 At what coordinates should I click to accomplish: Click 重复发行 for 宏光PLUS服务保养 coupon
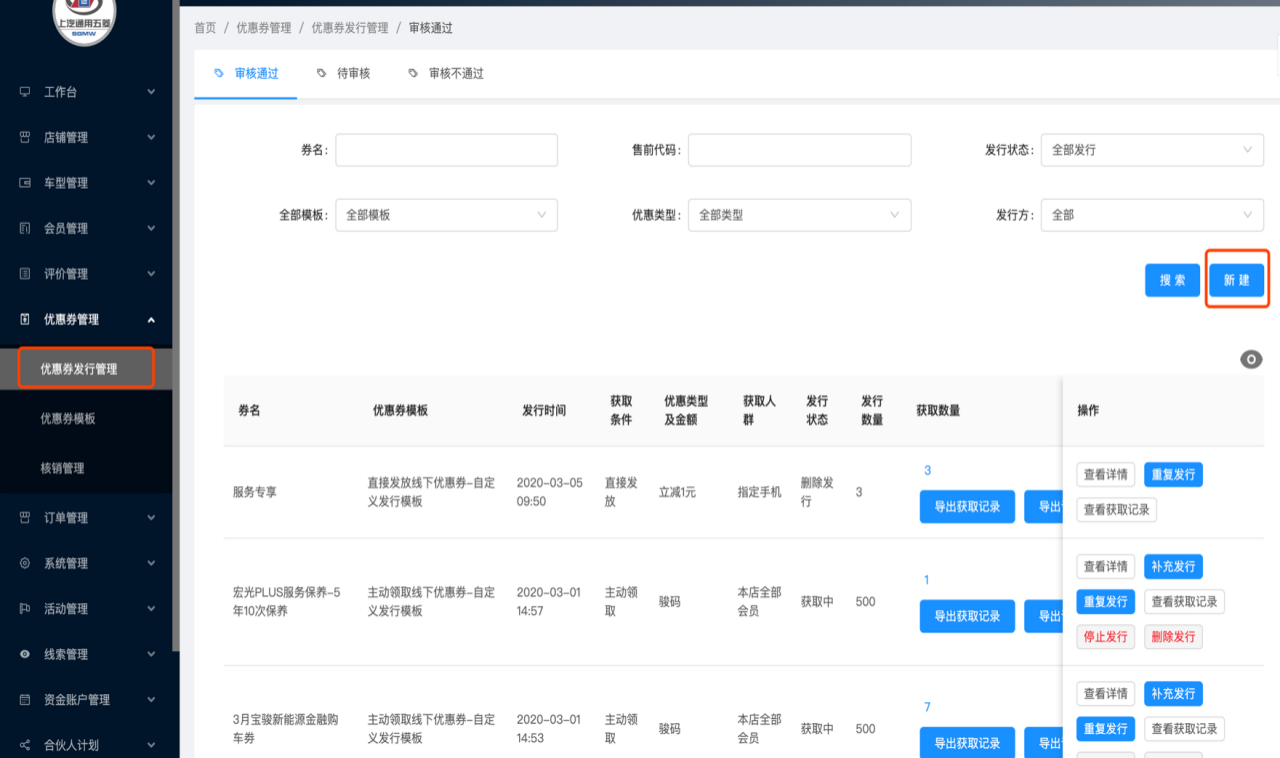click(x=1106, y=602)
